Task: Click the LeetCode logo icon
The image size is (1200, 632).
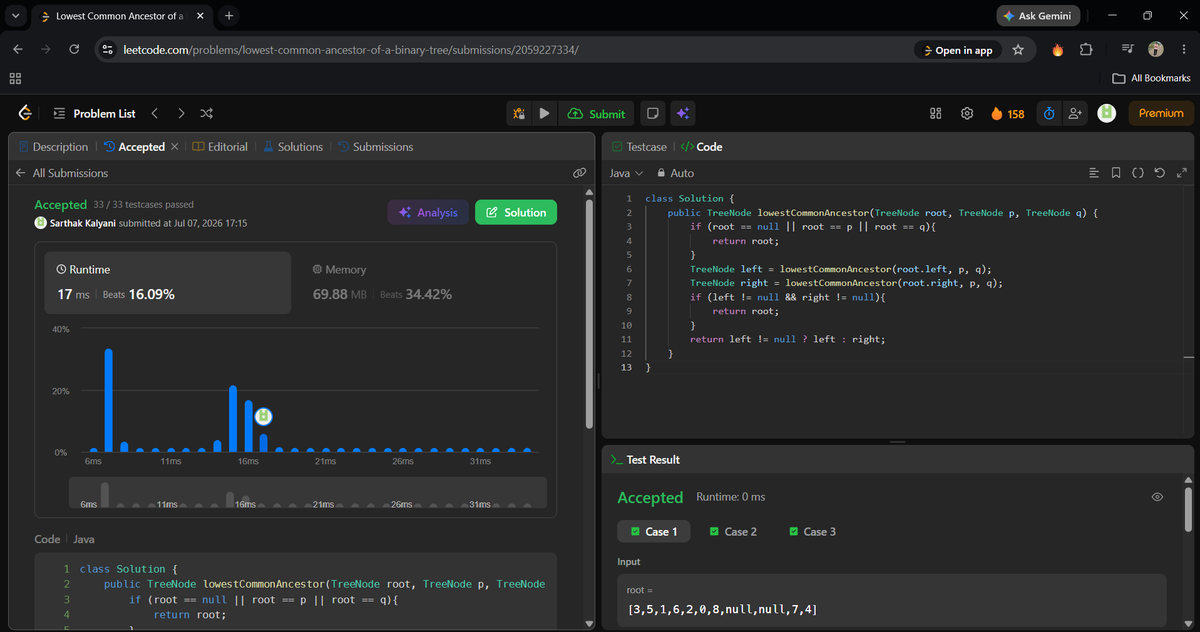Action: (25, 113)
